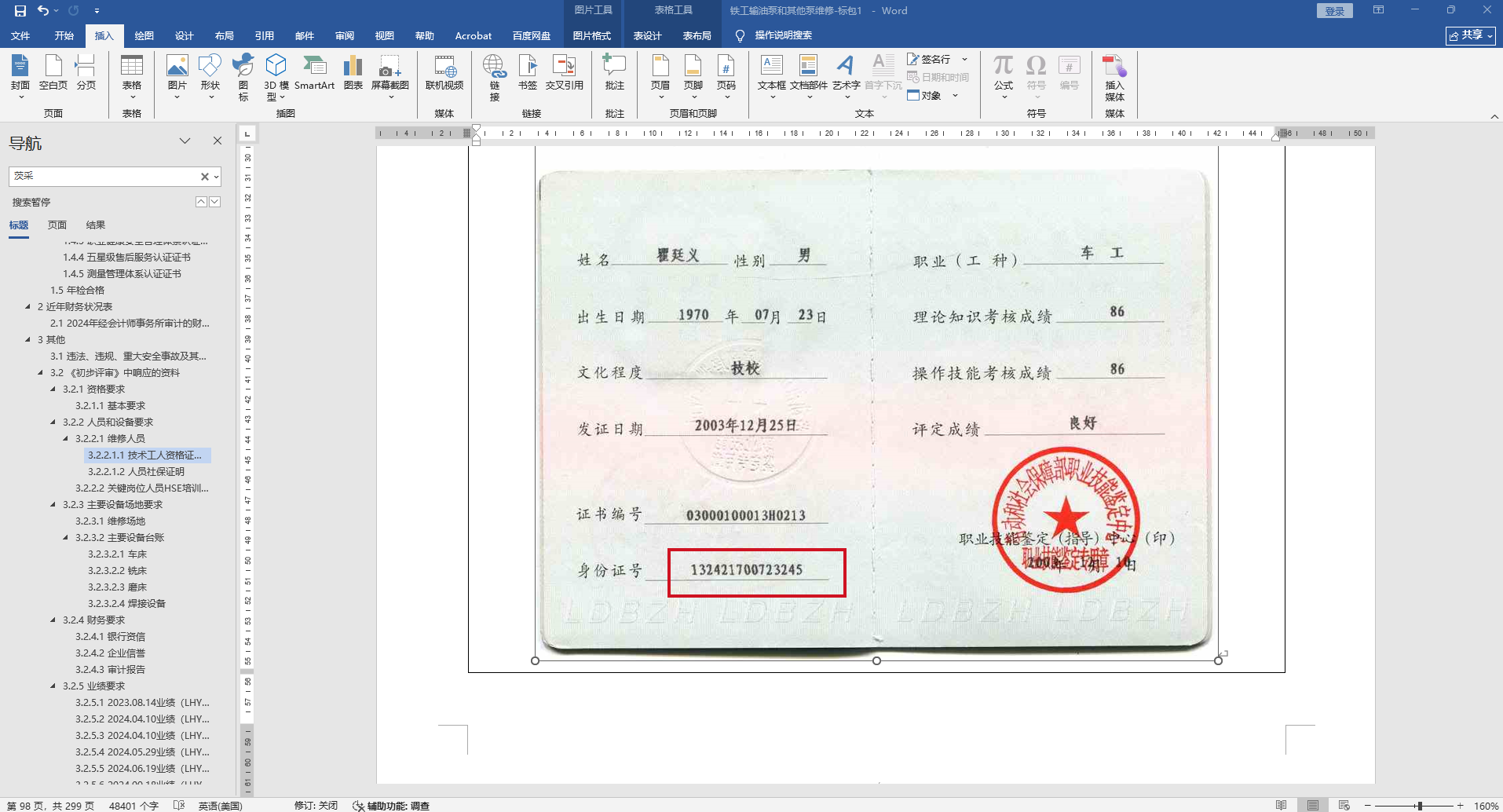Click the lightbulb Tell Me icon
Image resolution: width=1503 pixels, height=812 pixels.
click(x=739, y=35)
